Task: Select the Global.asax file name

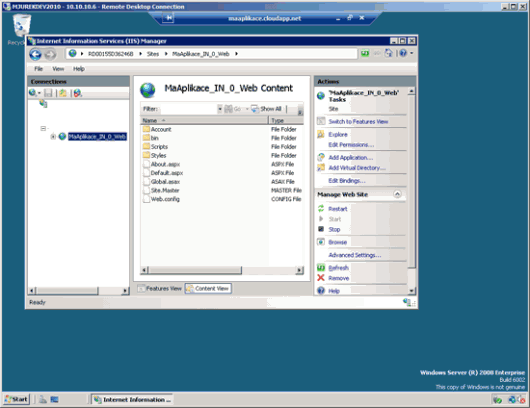Action: click(165, 182)
